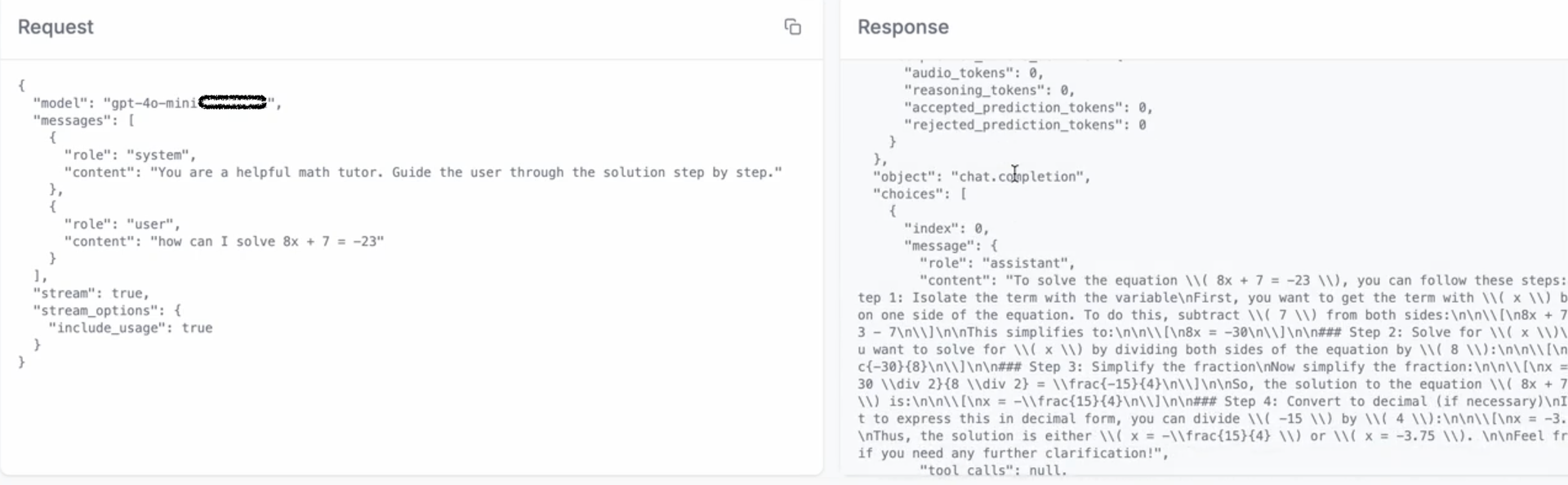Click the "accepted_prediction_tokens" line

coord(1028,107)
